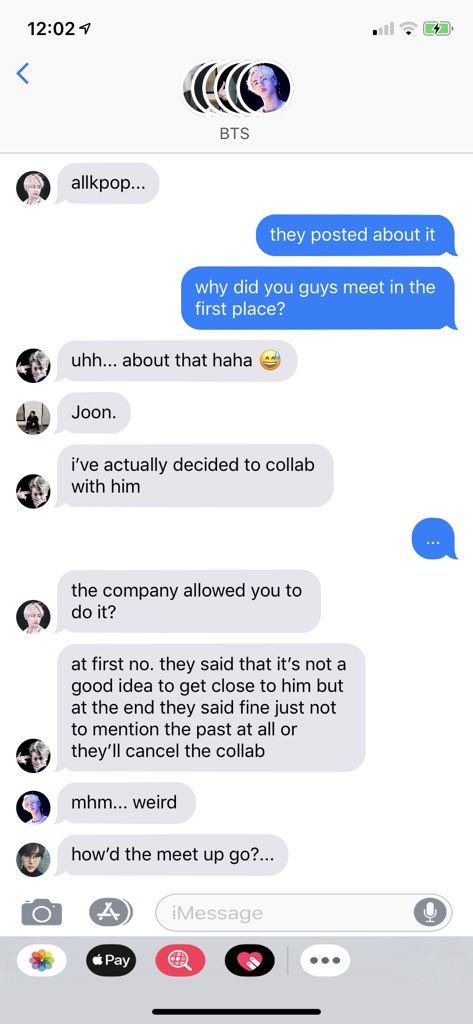Tap avatar next to 'mhm... weird'
Image resolution: width=473 pixels, height=1024 pixels.
click(x=33, y=807)
